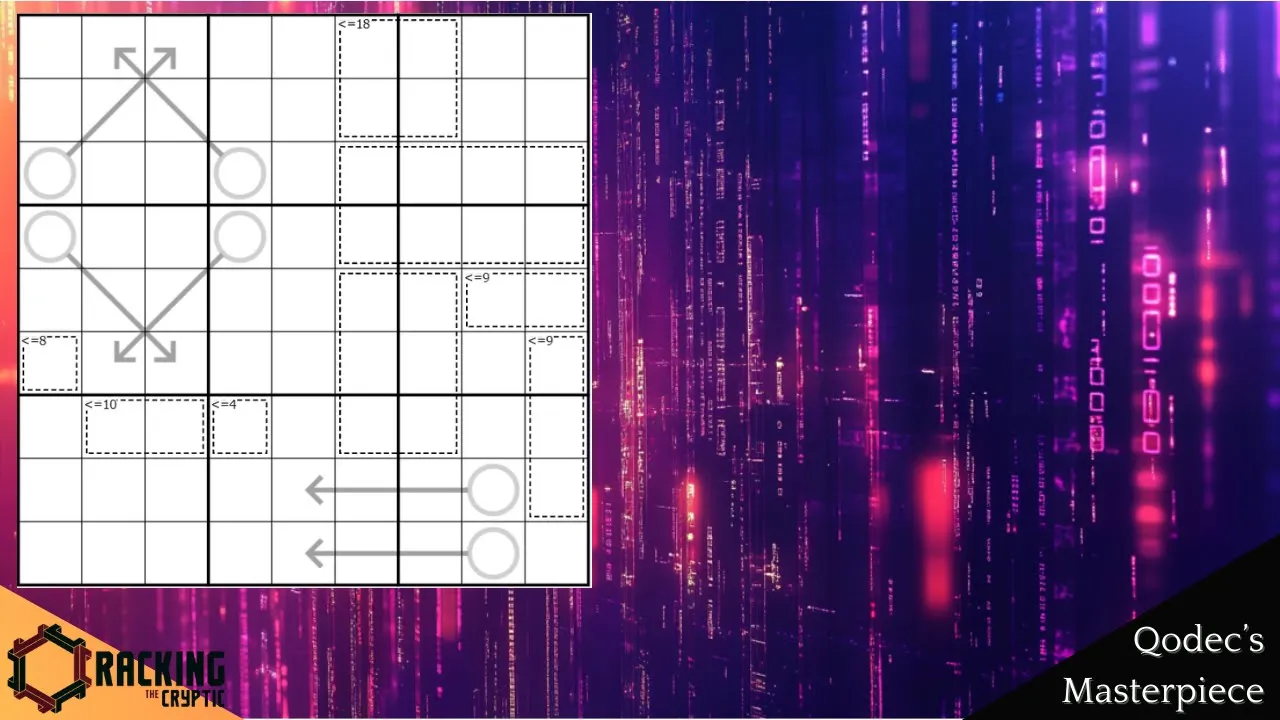Click the fourth-column circle with the down-left arrow
The height and width of the screenshot is (720, 1280).
point(240,237)
